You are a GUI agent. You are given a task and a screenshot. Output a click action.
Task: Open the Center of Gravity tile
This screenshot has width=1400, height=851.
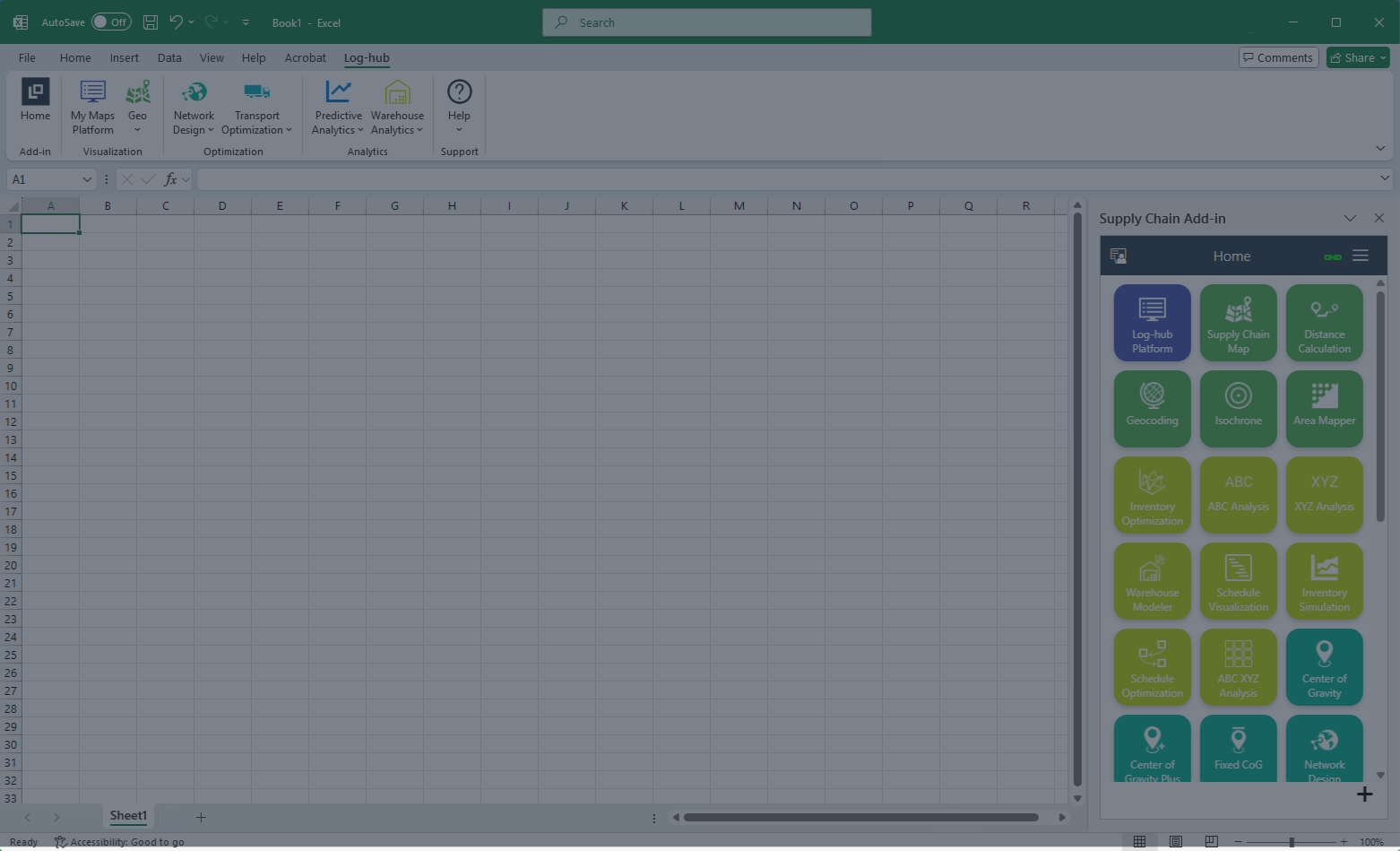pyautogui.click(x=1324, y=667)
